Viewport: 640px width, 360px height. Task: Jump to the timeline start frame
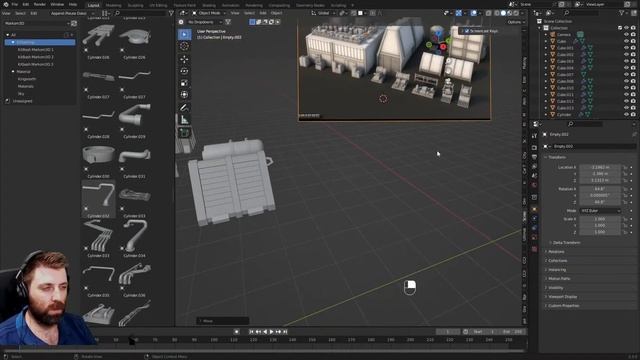[x=251, y=332]
